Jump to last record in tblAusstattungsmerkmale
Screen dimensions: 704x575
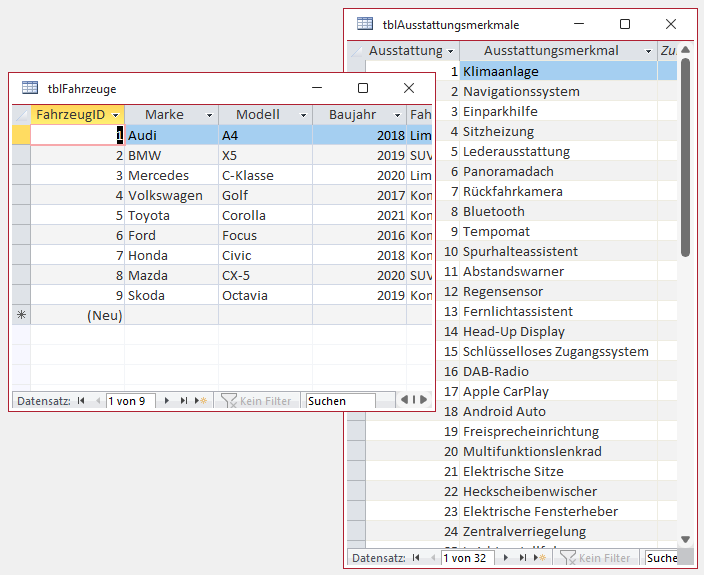(x=522, y=558)
